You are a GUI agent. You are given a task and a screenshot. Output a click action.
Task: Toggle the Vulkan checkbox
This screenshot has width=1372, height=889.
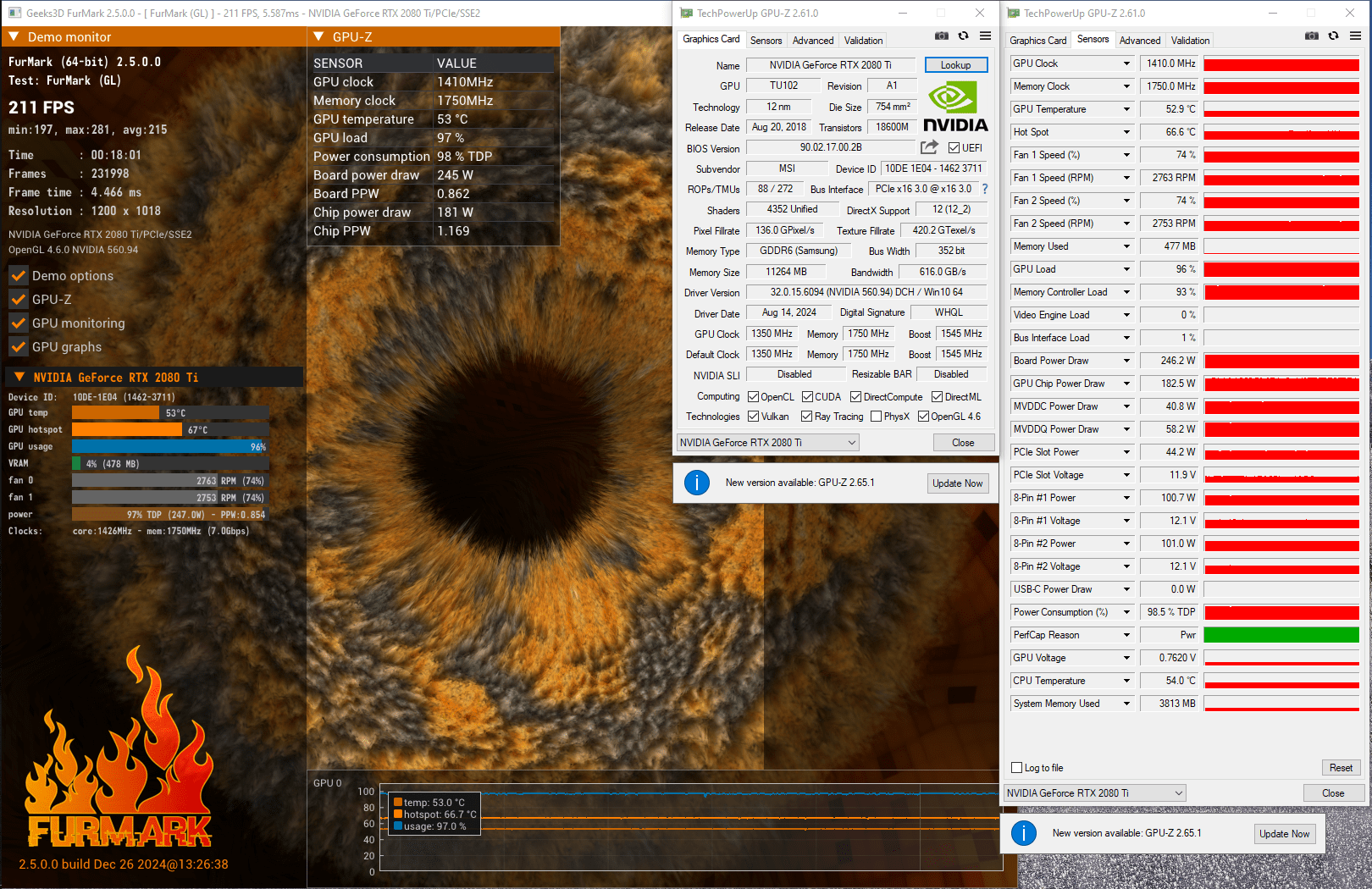tap(753, 417)
